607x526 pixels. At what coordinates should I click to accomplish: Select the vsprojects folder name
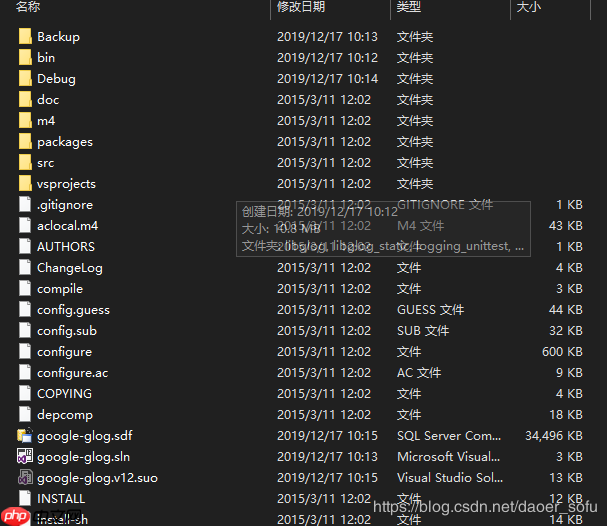click(x=66, y=184)
